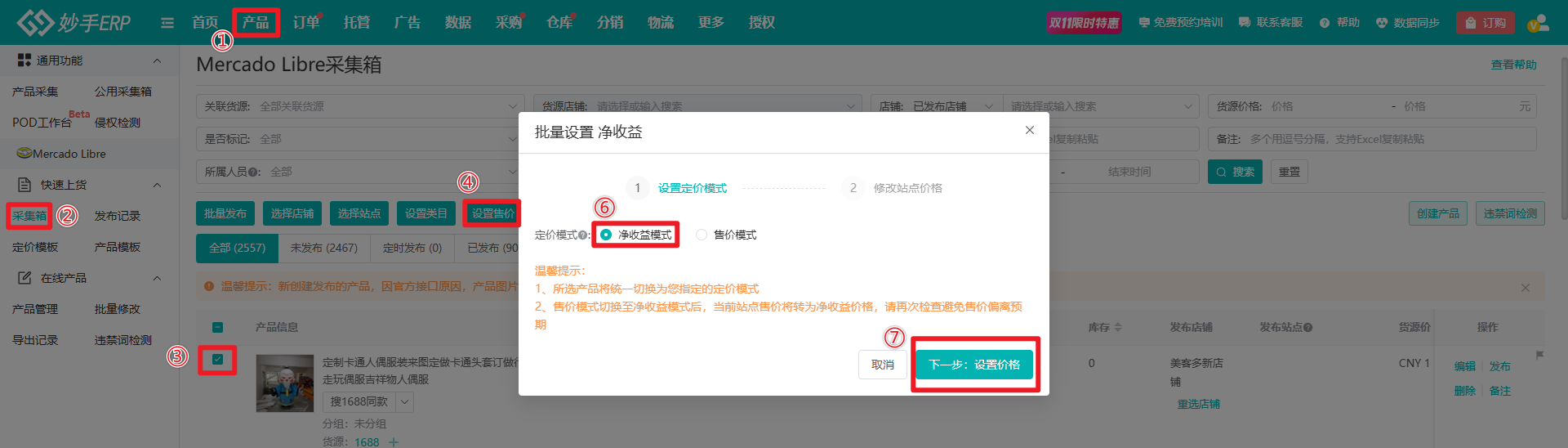Open POD工作台 in sidebar
The width and height of the screenshot is (1568, 448).
pyautogui.click(x=42, y=123)
